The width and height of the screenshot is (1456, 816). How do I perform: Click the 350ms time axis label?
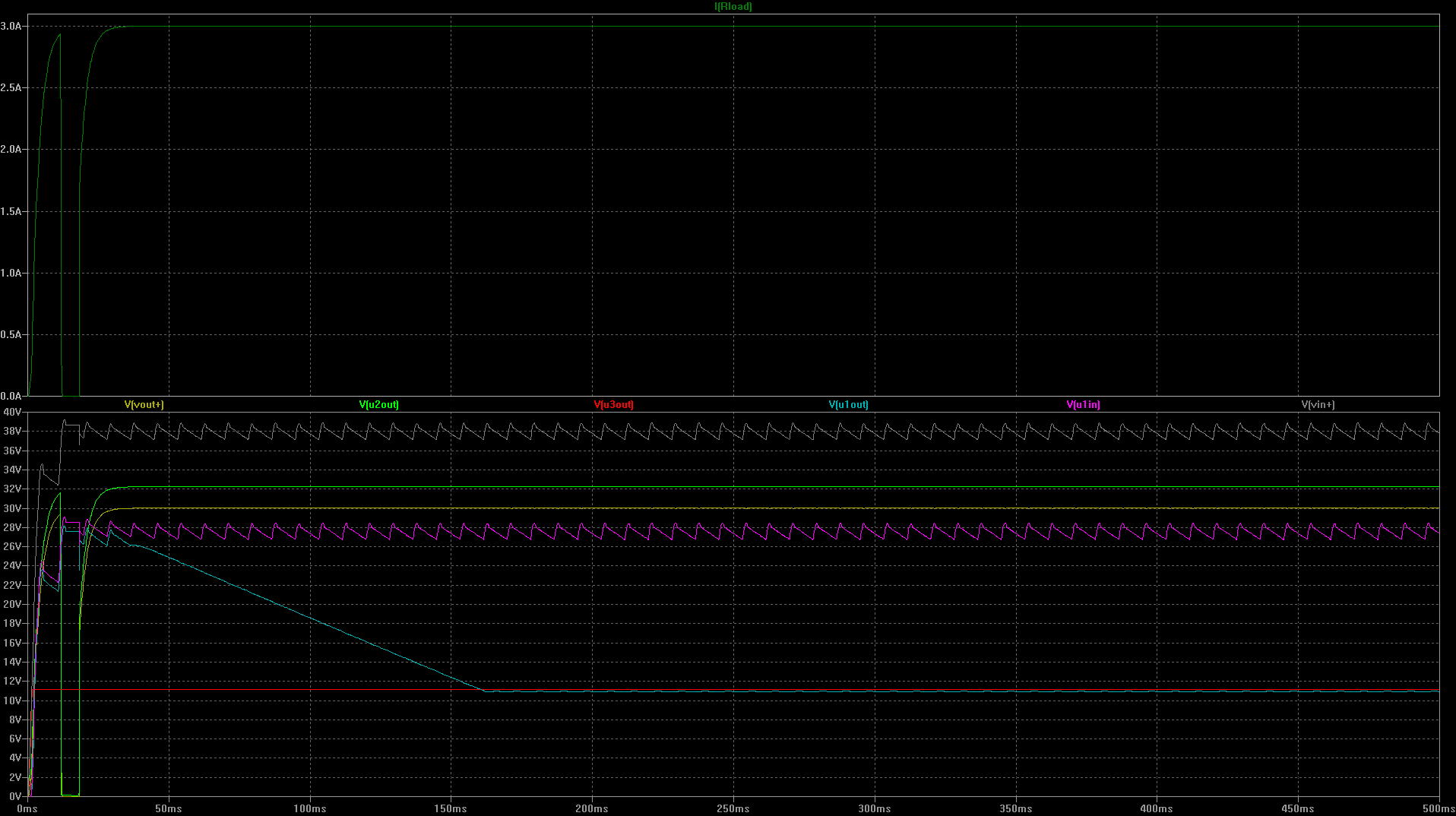(1016, 809)
